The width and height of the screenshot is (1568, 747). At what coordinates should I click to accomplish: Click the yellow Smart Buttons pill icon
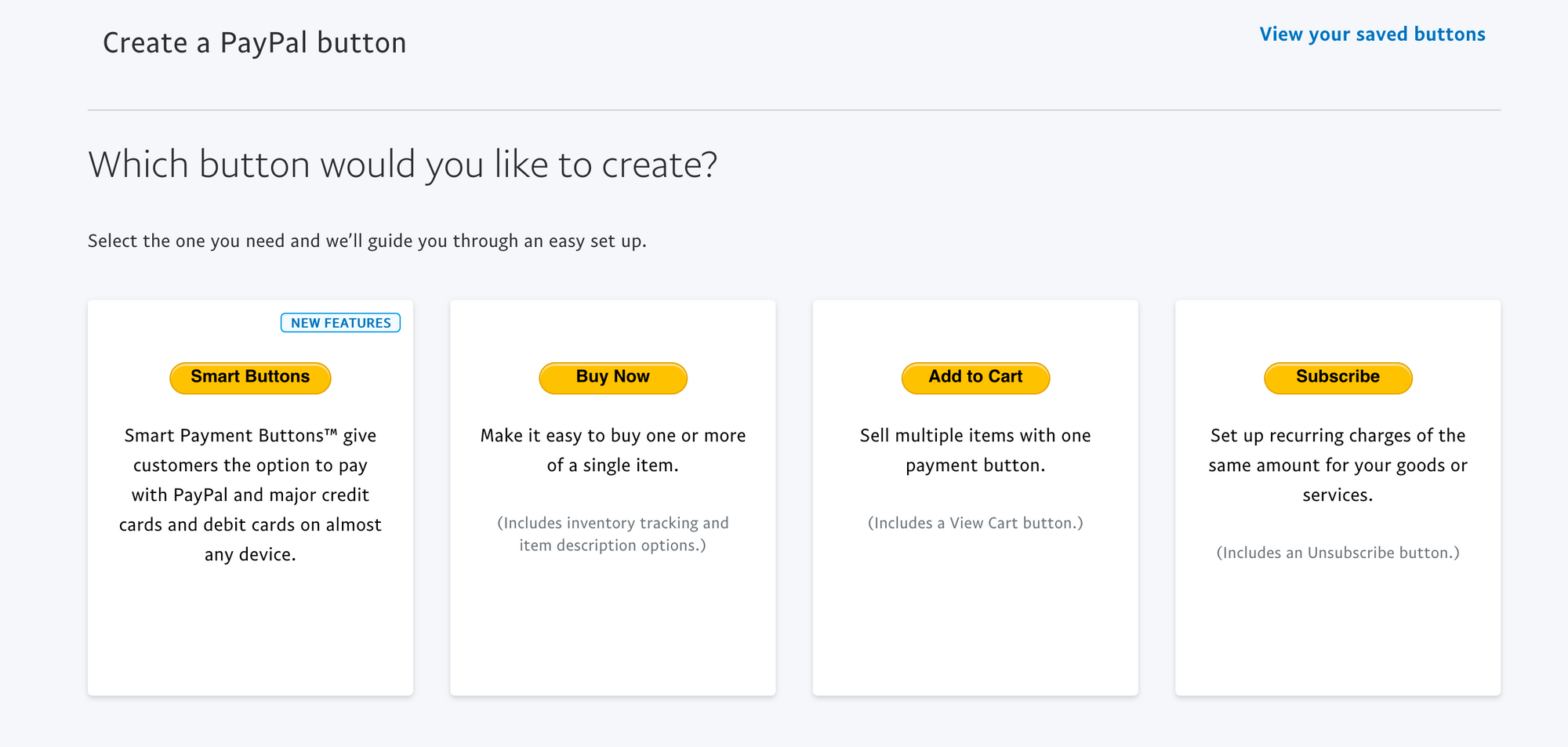point(250,377)
